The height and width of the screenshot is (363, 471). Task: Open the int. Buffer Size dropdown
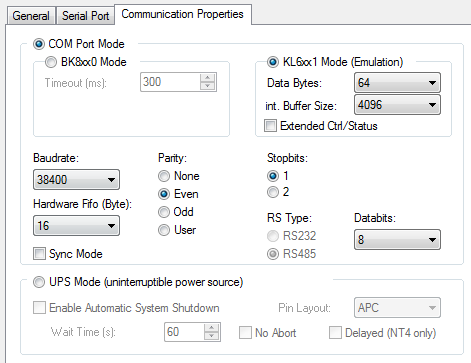tap(397, 105)
